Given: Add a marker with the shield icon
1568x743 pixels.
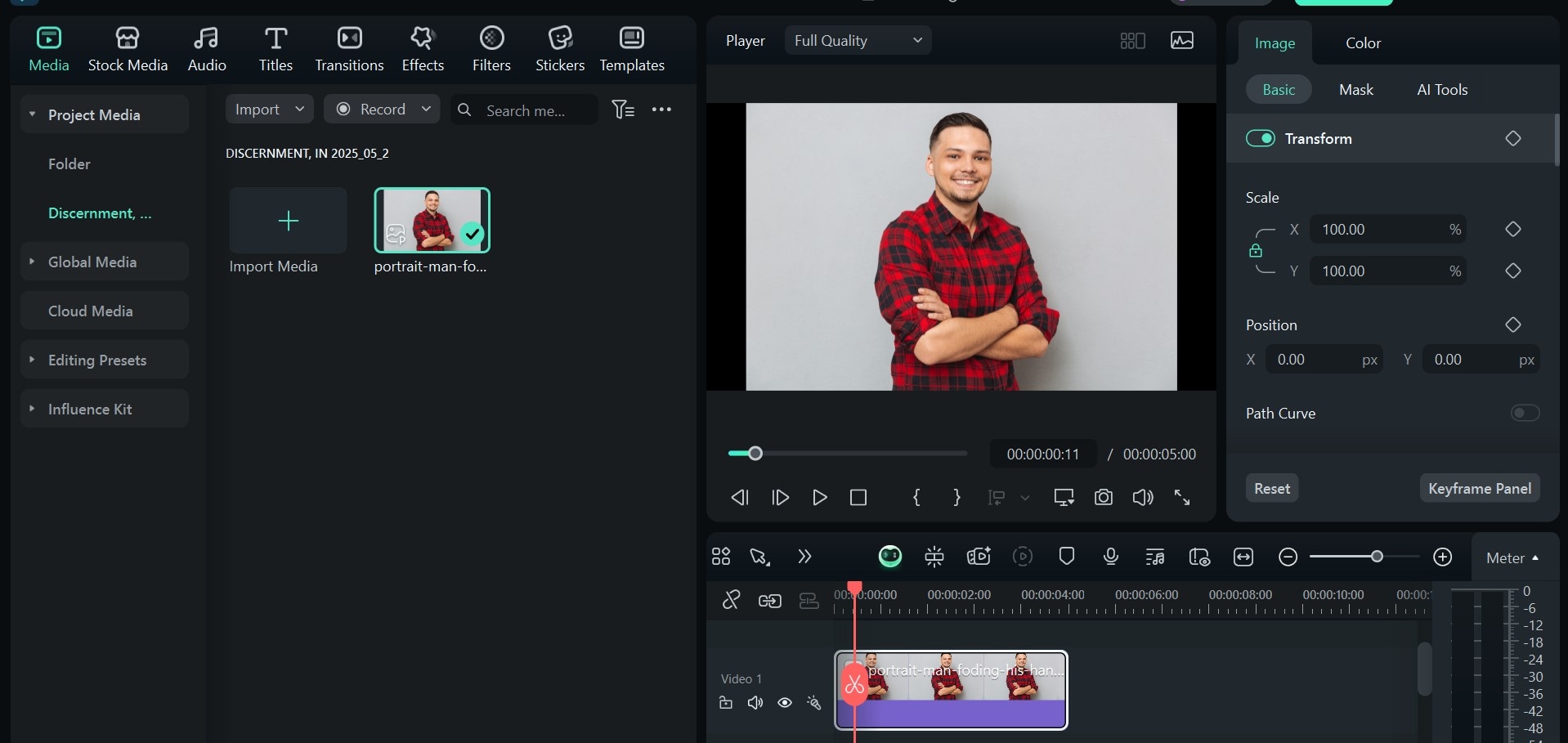Looking at the screenshot, I should 1066,557.
